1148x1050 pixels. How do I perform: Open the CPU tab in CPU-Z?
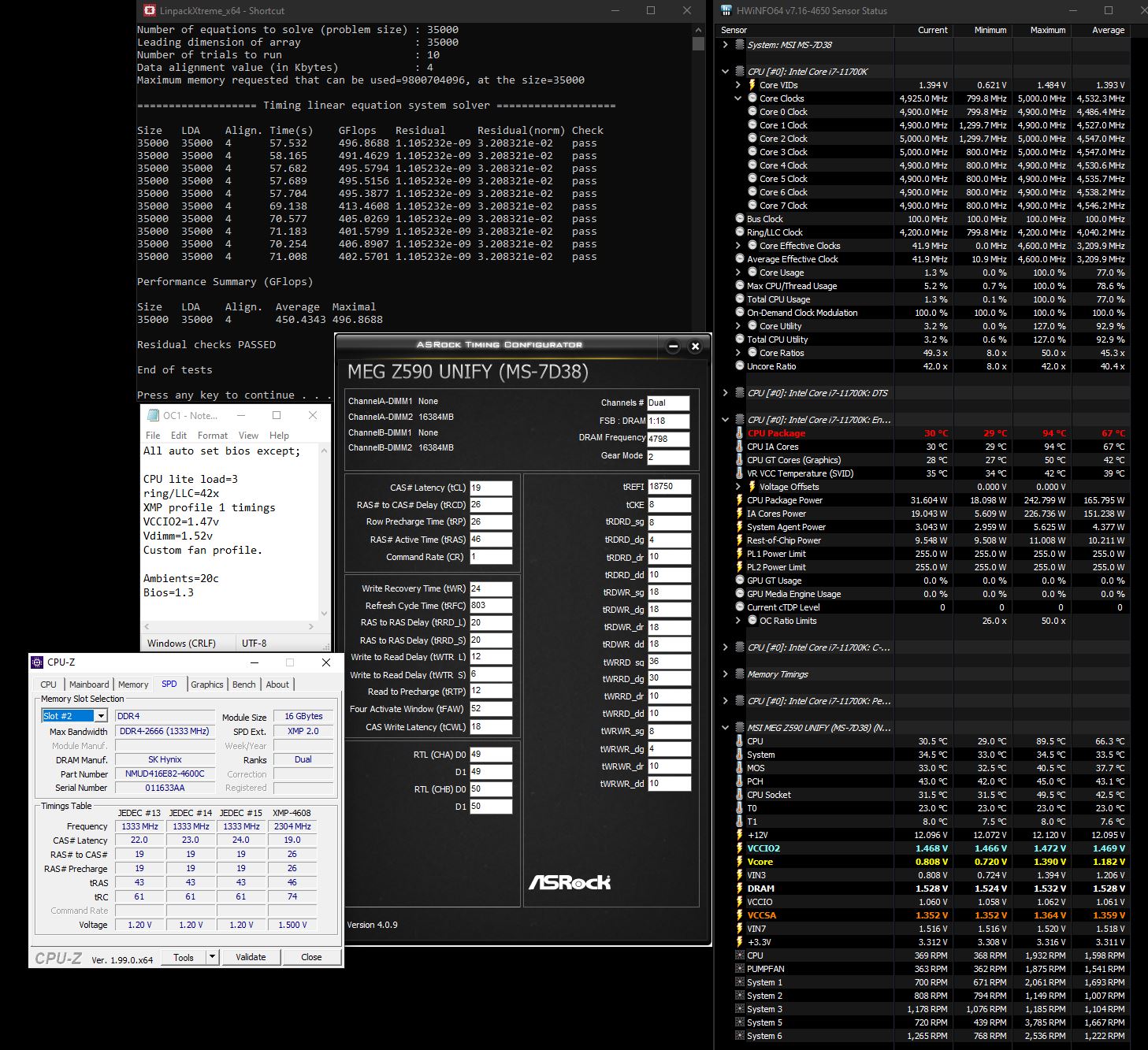click(x=48, y=685)
